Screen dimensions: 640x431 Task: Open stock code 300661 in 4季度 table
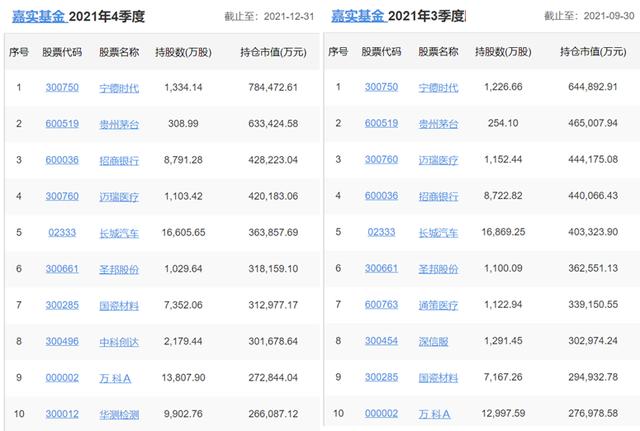coord(62,269)
